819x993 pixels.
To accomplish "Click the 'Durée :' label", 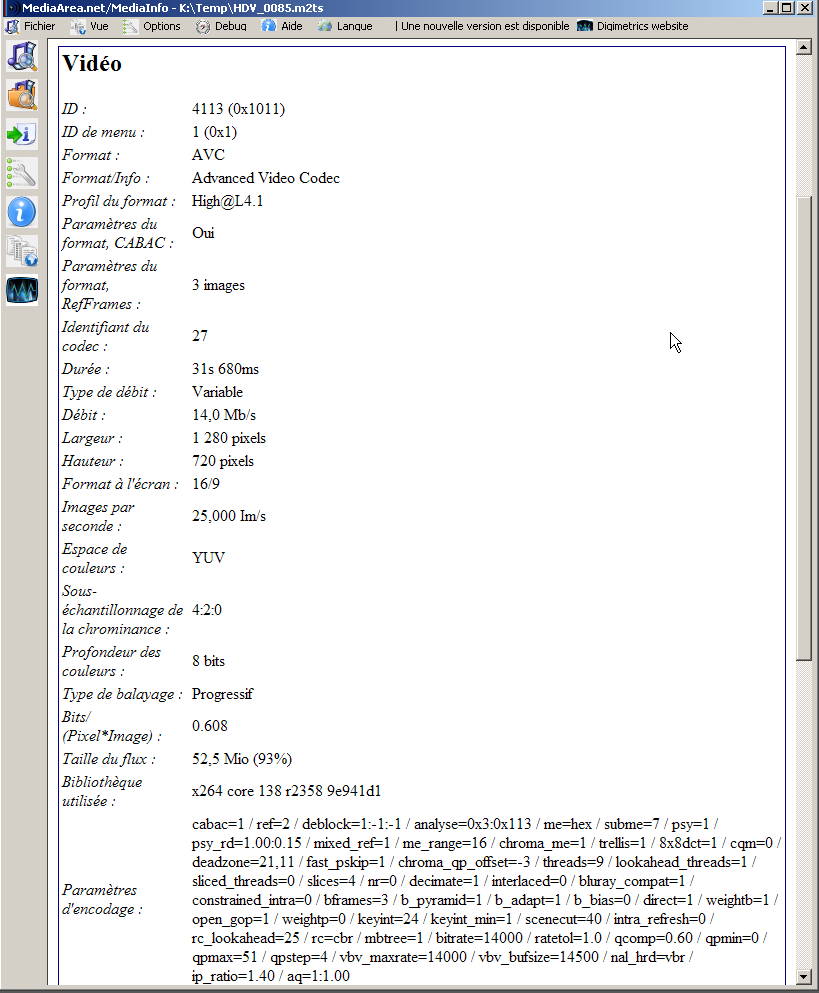I will tap(86, 369).
